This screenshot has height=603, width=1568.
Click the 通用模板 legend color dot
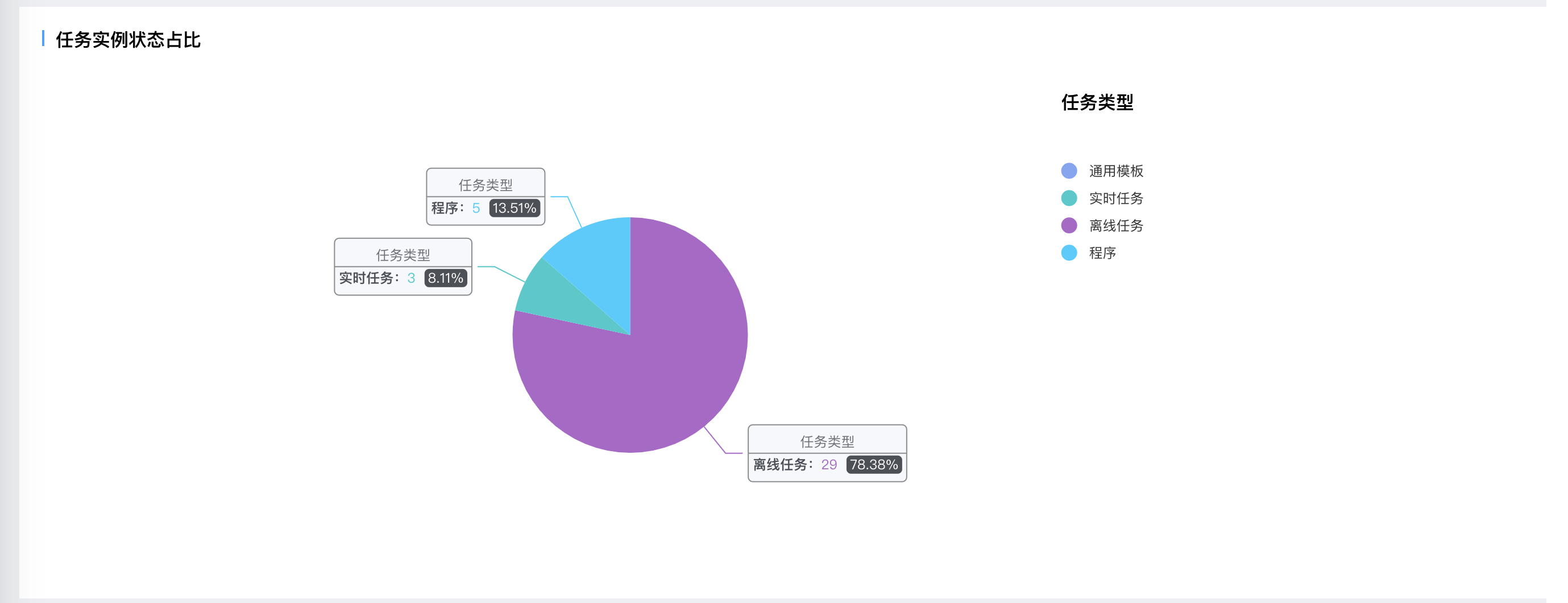1069,171
